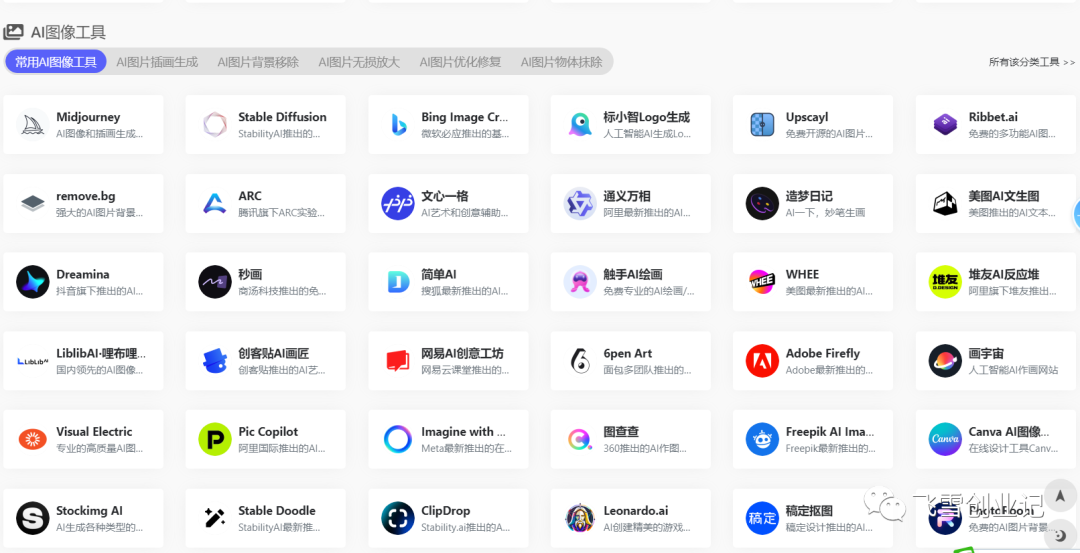
Task: Click the description 搜狐最新推出的AI
Action: [x=465, y=291]
